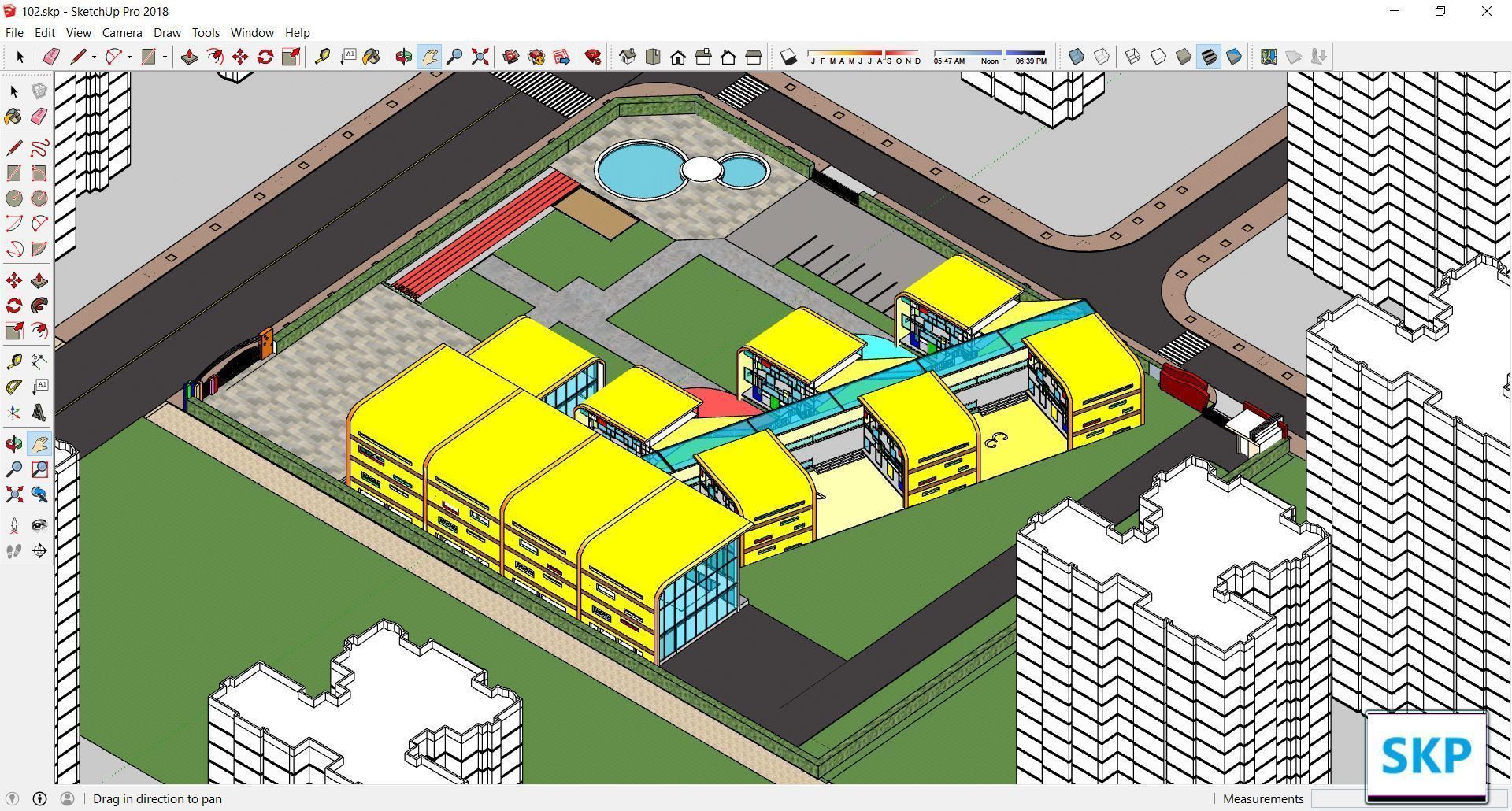Screen dimensions: 1512x811
Task: Select the Circle tool
Action: 14,198
